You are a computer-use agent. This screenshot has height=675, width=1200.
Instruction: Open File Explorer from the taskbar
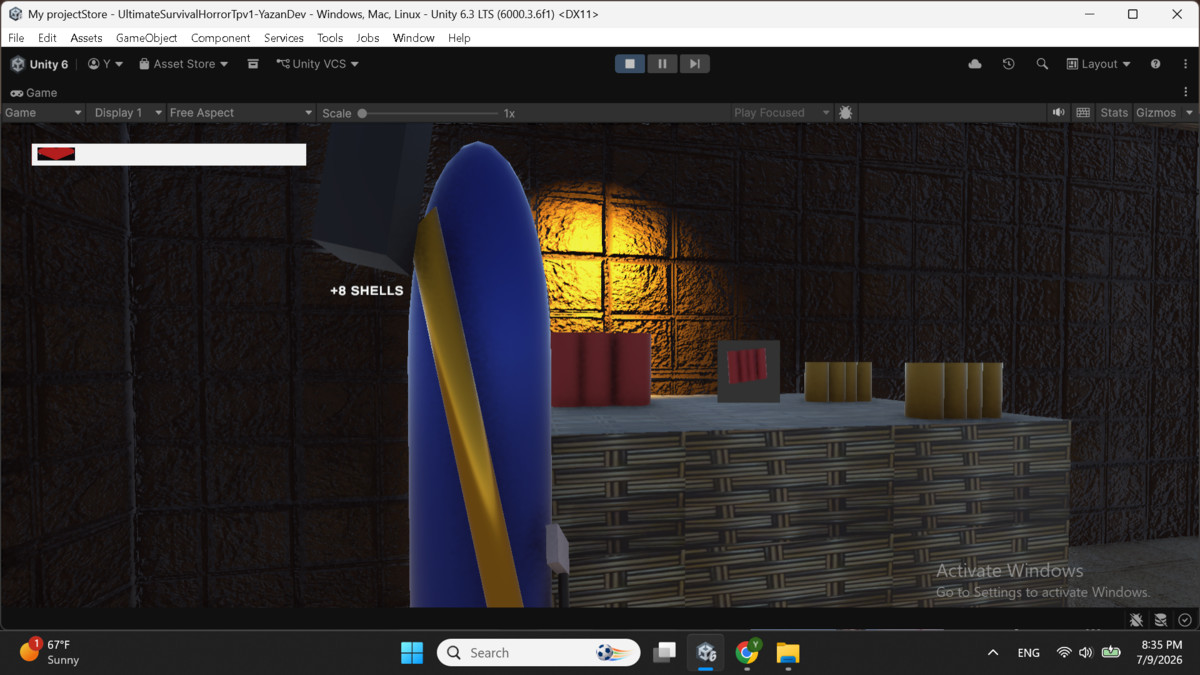(788, 653)
